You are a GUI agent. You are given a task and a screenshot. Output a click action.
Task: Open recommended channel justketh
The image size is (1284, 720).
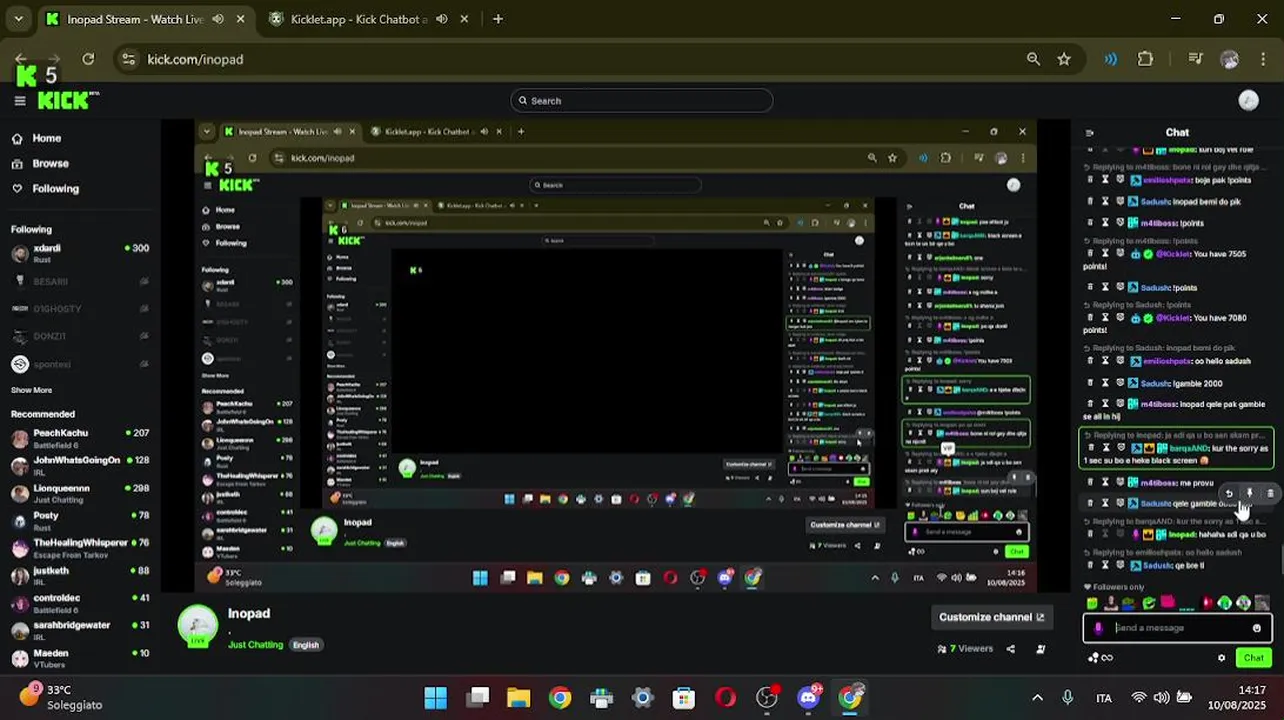(x=80, y=575)
